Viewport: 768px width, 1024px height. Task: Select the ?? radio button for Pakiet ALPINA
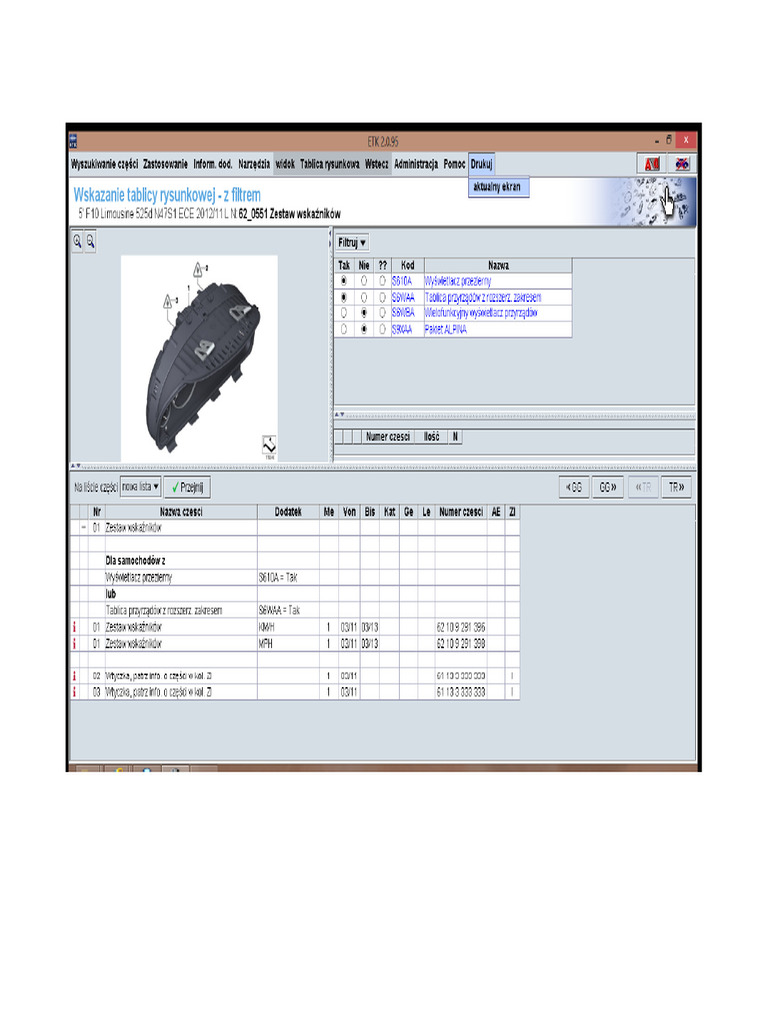click(382, 328)
